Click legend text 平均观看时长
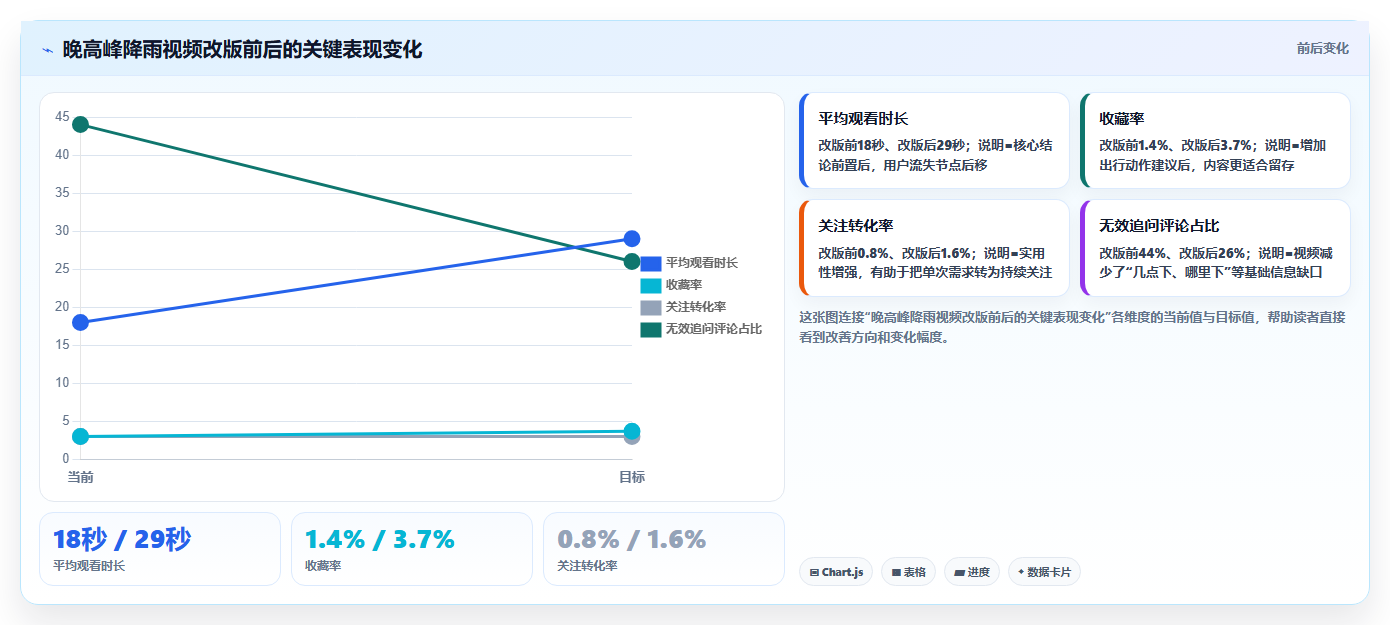Viewport: 1390px width, 625px height. (x=701, y=263)
